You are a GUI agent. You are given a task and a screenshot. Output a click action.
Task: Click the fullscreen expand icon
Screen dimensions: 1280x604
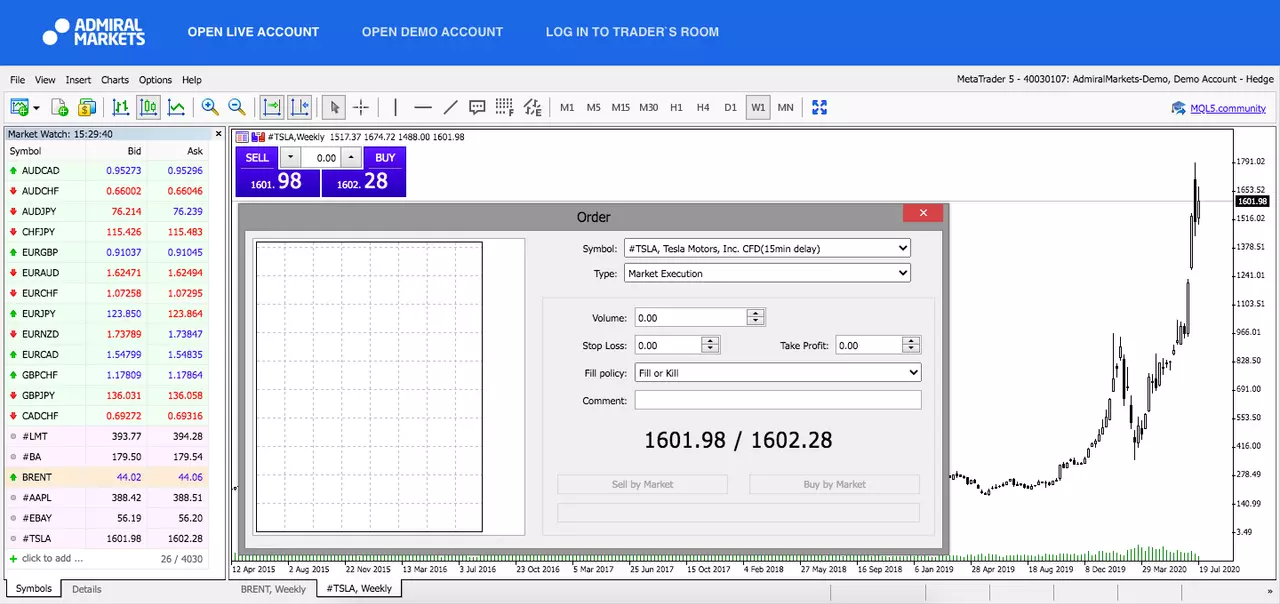[x=820, y=107]
